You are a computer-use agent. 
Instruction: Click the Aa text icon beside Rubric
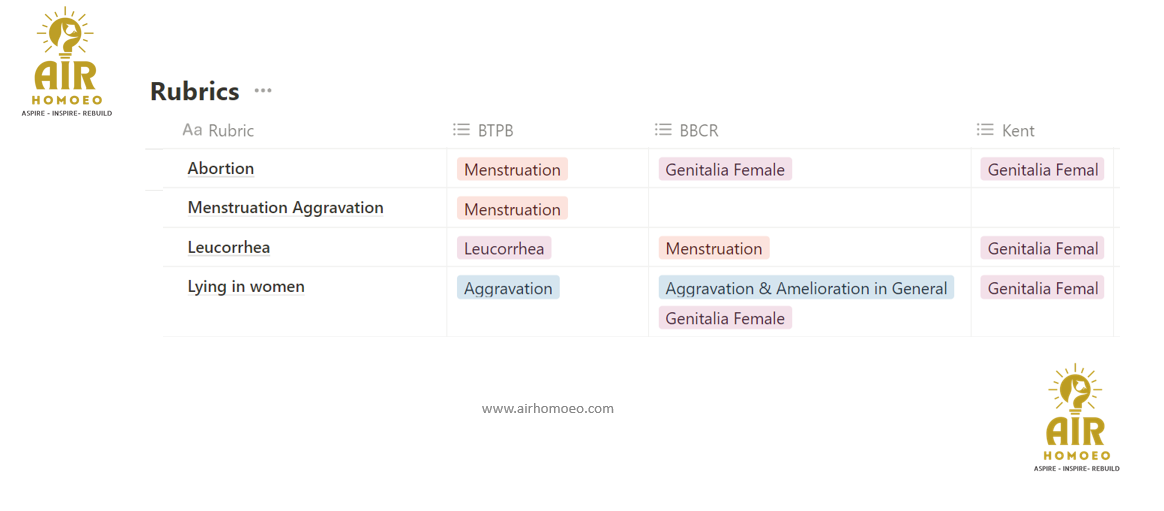coord(192,130)
